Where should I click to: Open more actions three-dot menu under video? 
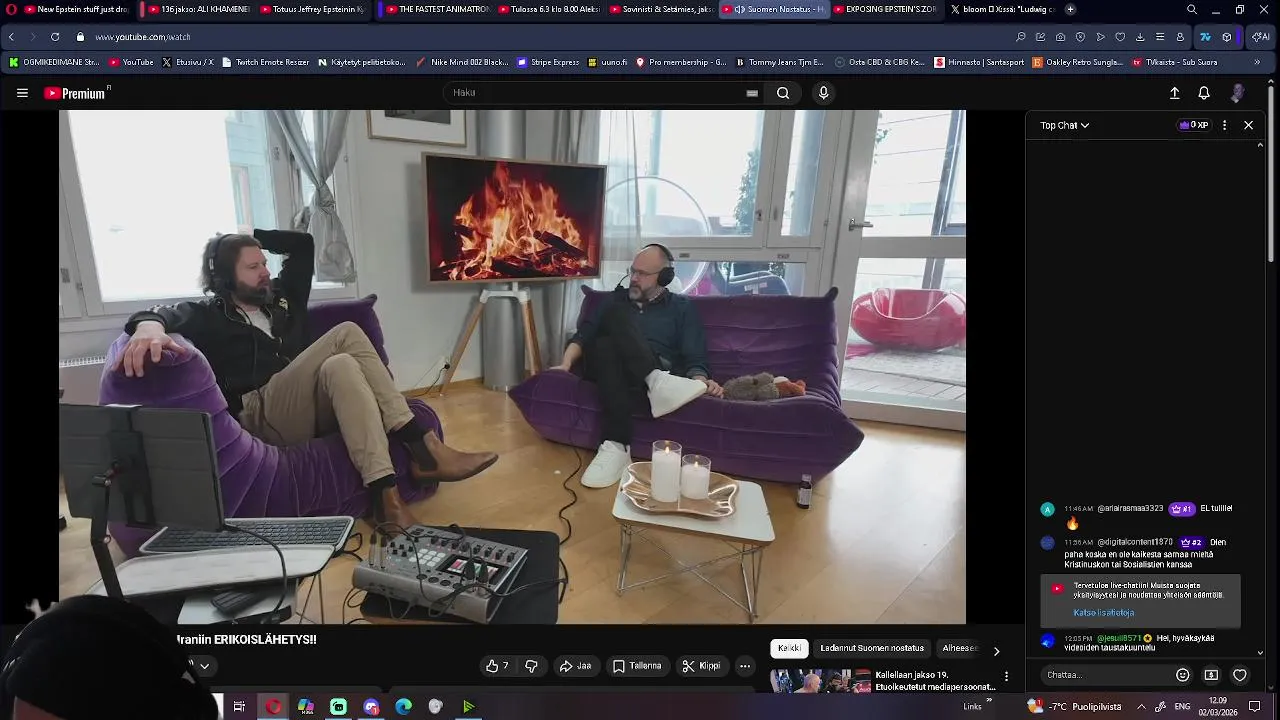coord(745,666)
